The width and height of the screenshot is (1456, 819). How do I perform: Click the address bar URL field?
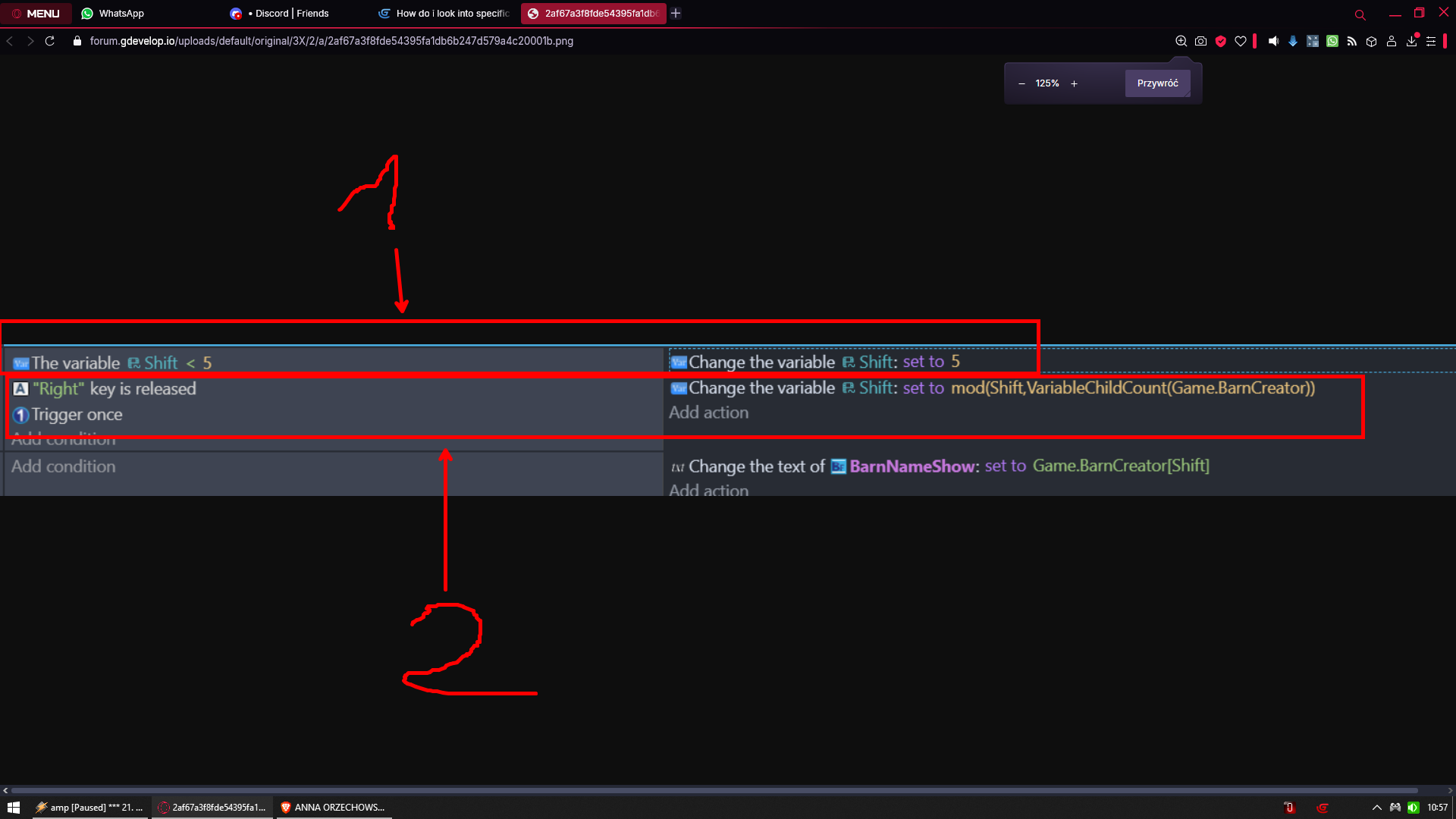[x=331, y=42]
